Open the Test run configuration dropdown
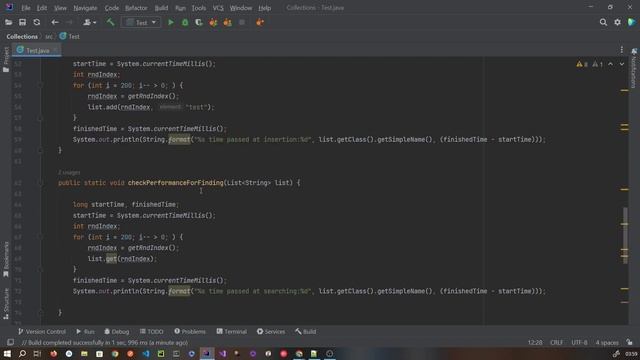640x360 pixels. pos(141,22)
